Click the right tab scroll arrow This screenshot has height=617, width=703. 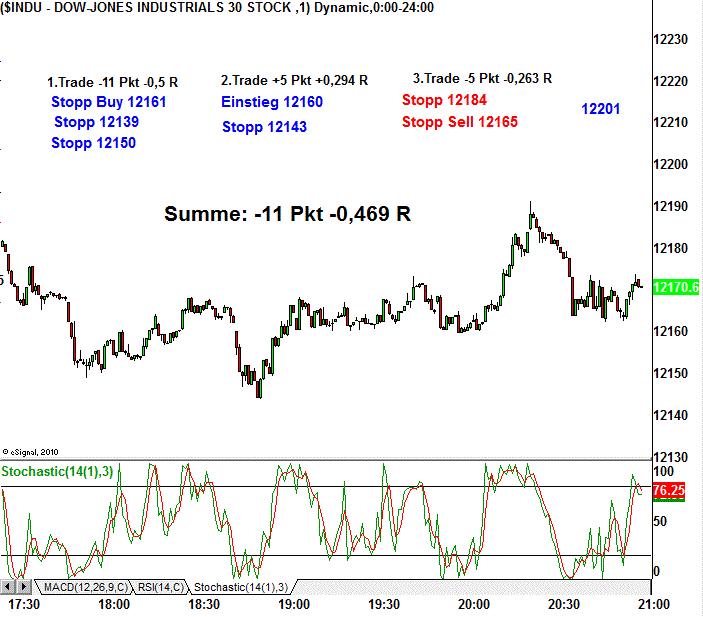coord(24,585)
